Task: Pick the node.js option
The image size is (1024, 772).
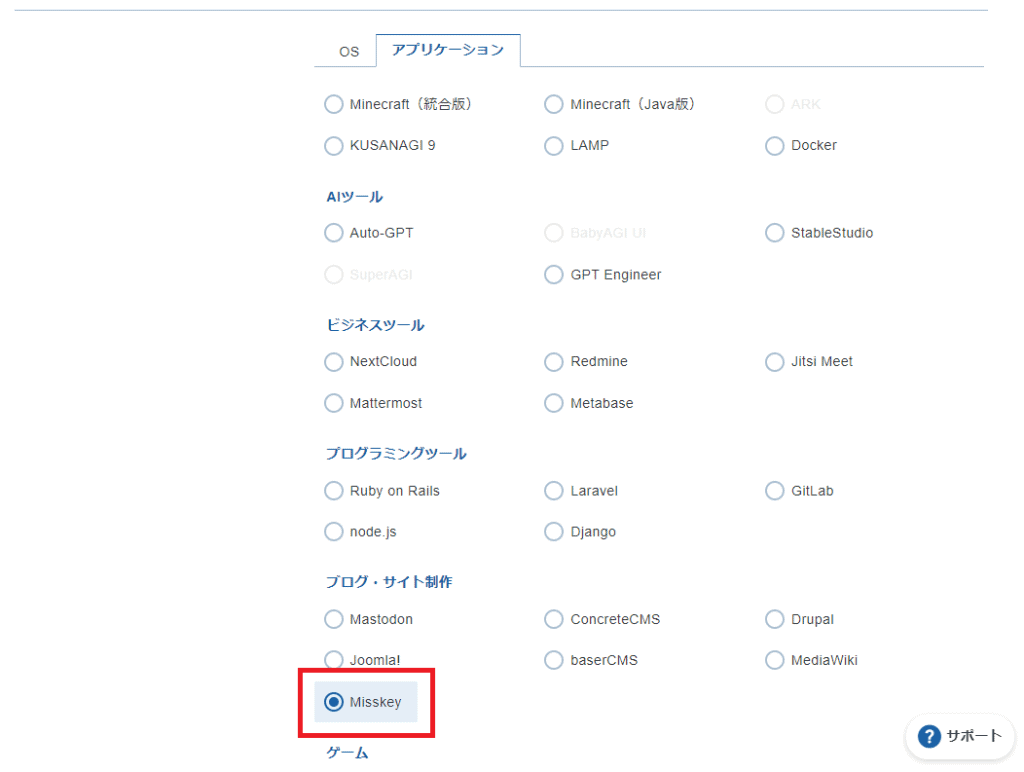Action: pos(334,532)
